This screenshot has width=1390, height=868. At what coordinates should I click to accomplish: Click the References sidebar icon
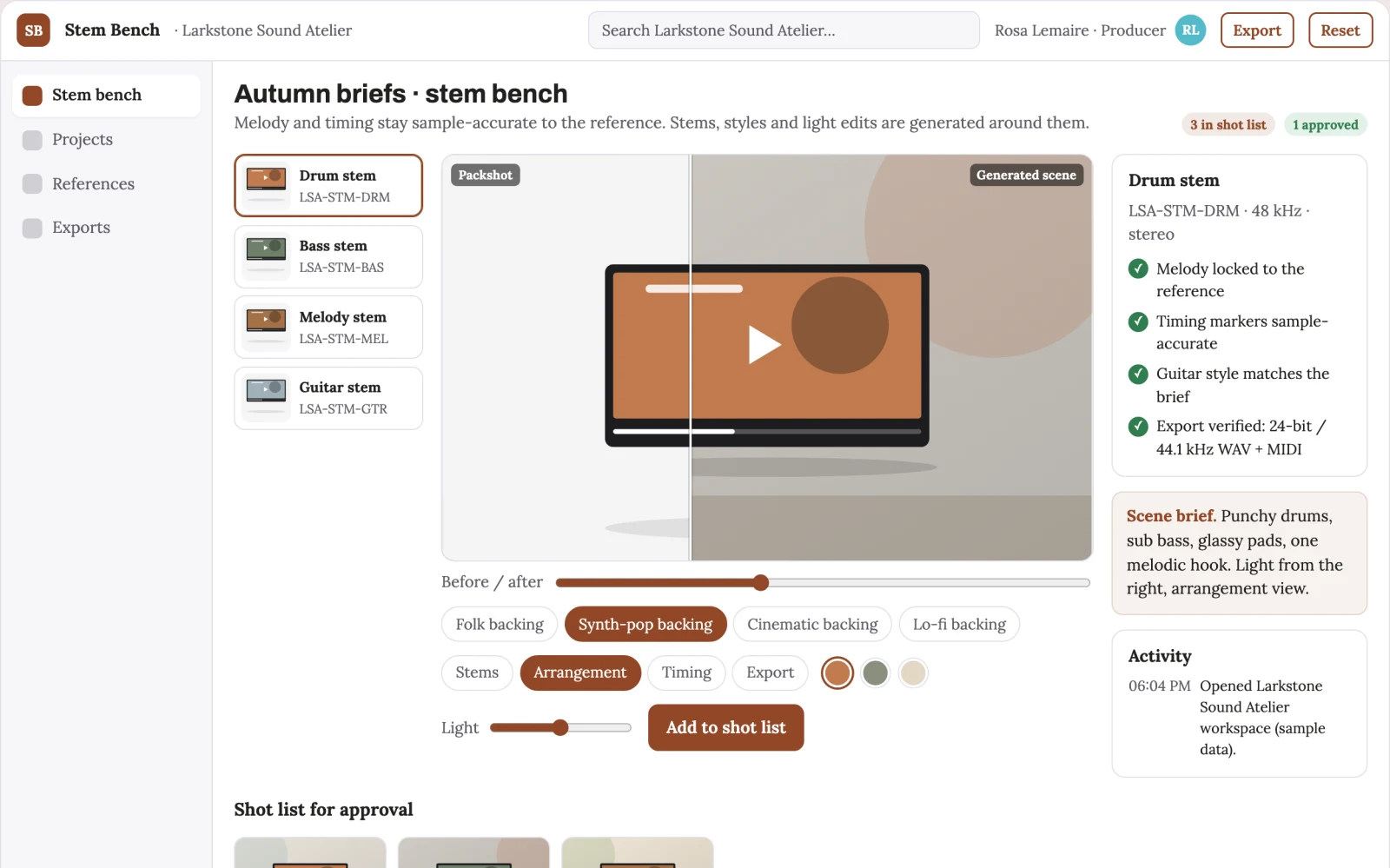(x=32, y=184)
